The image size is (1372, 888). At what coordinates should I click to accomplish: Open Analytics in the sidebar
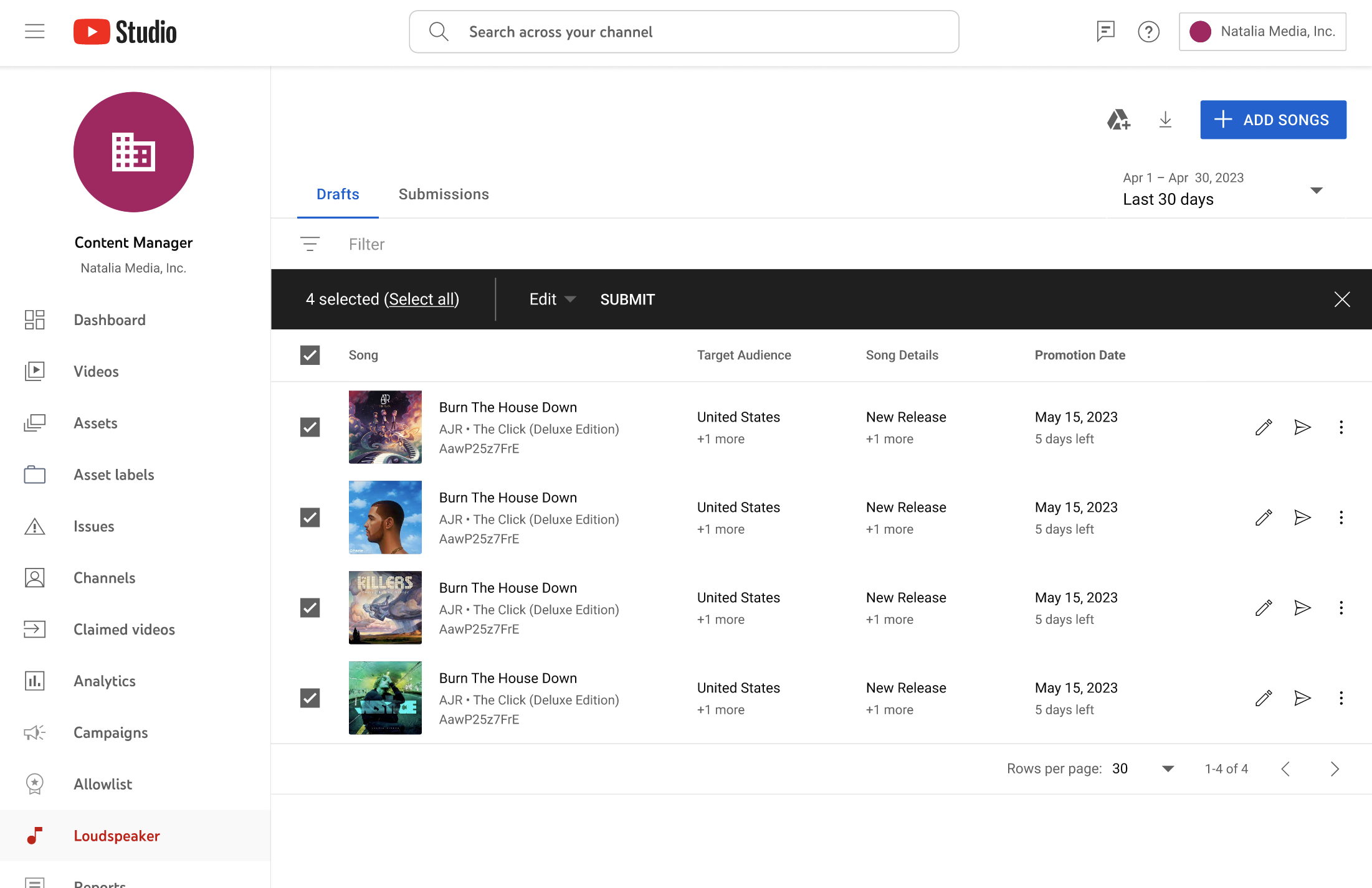click(105, 681)
